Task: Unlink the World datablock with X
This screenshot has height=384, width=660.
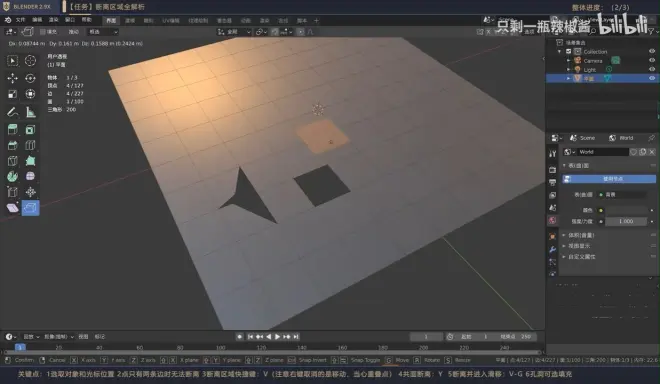Action: pyautogui.click(x=652, y=152)
